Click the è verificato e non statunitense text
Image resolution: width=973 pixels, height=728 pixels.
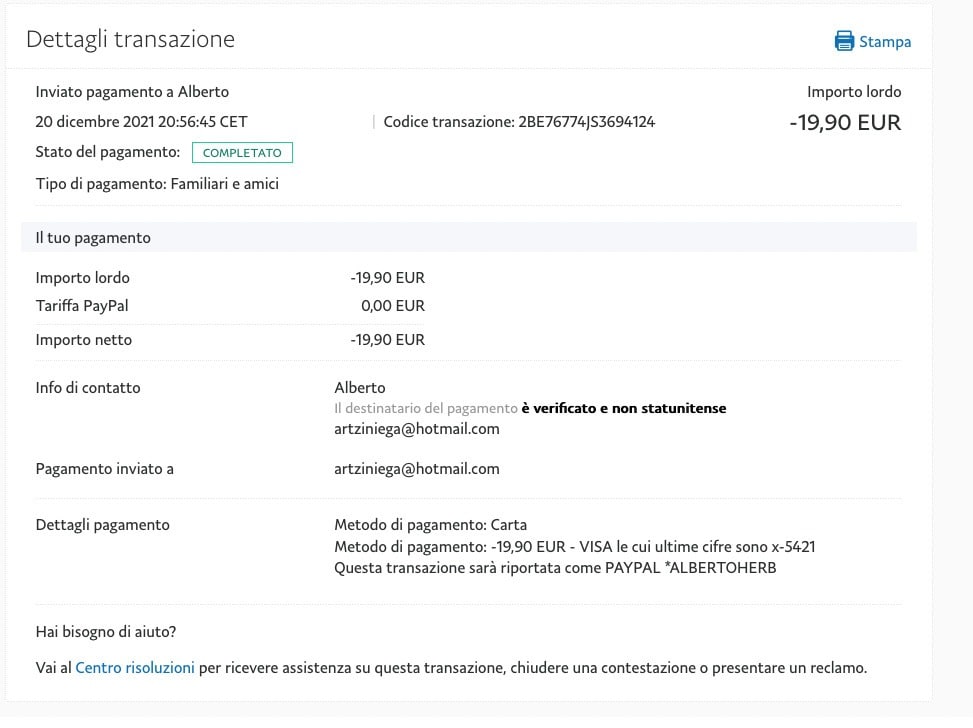click(623, 408)
